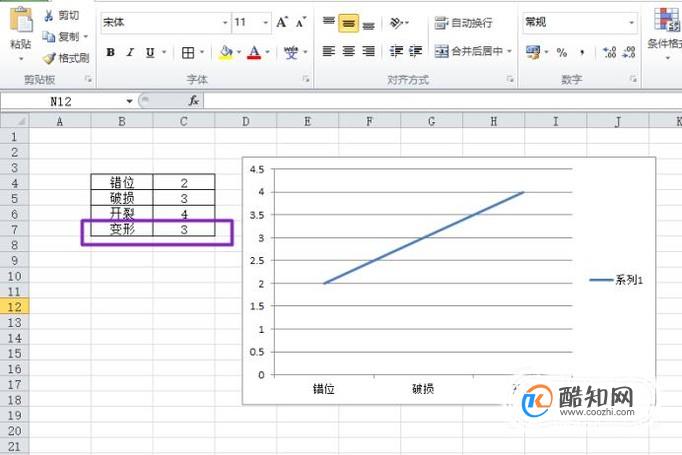Toggle Italic formatting
Screen dimensions: 682x455
point(130,53)
